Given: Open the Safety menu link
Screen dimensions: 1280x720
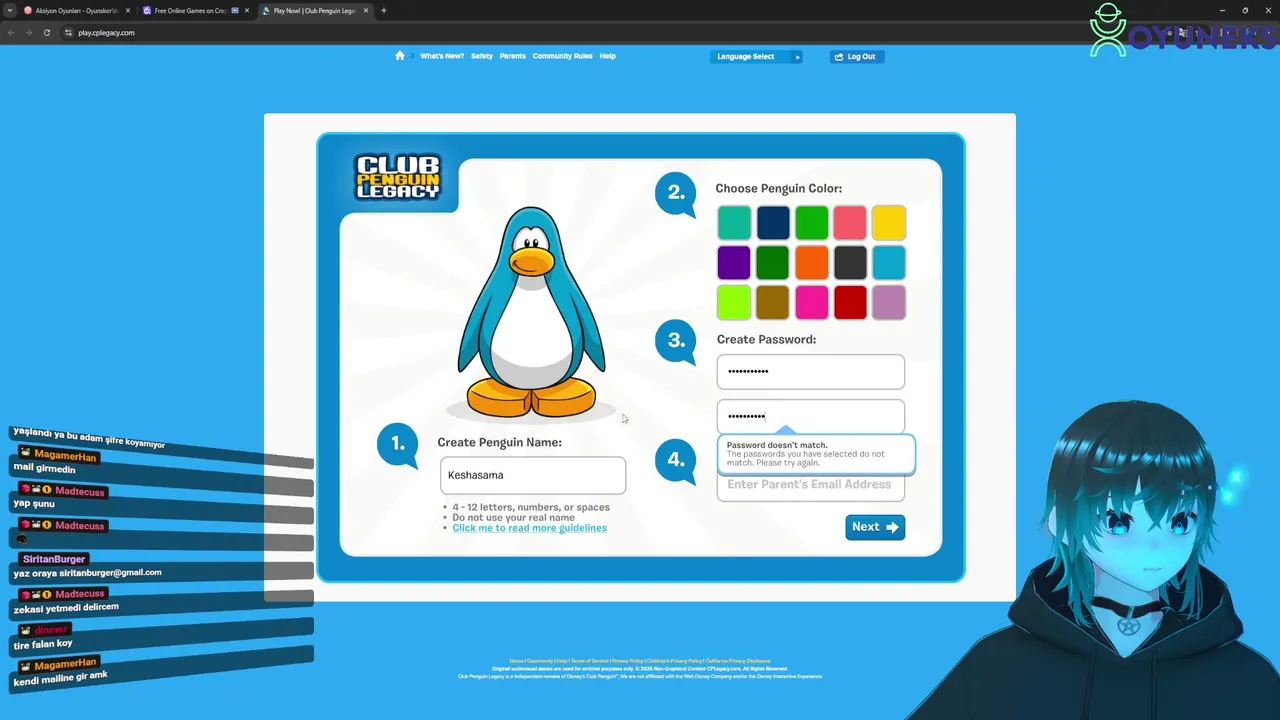Looking at the screenshot, I should [482, 56].
